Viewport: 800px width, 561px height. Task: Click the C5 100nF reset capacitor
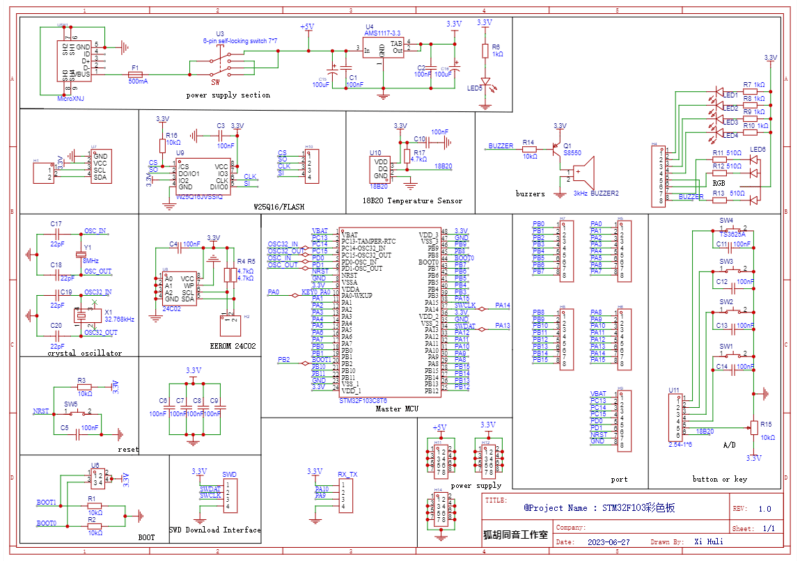click(78, 435)
